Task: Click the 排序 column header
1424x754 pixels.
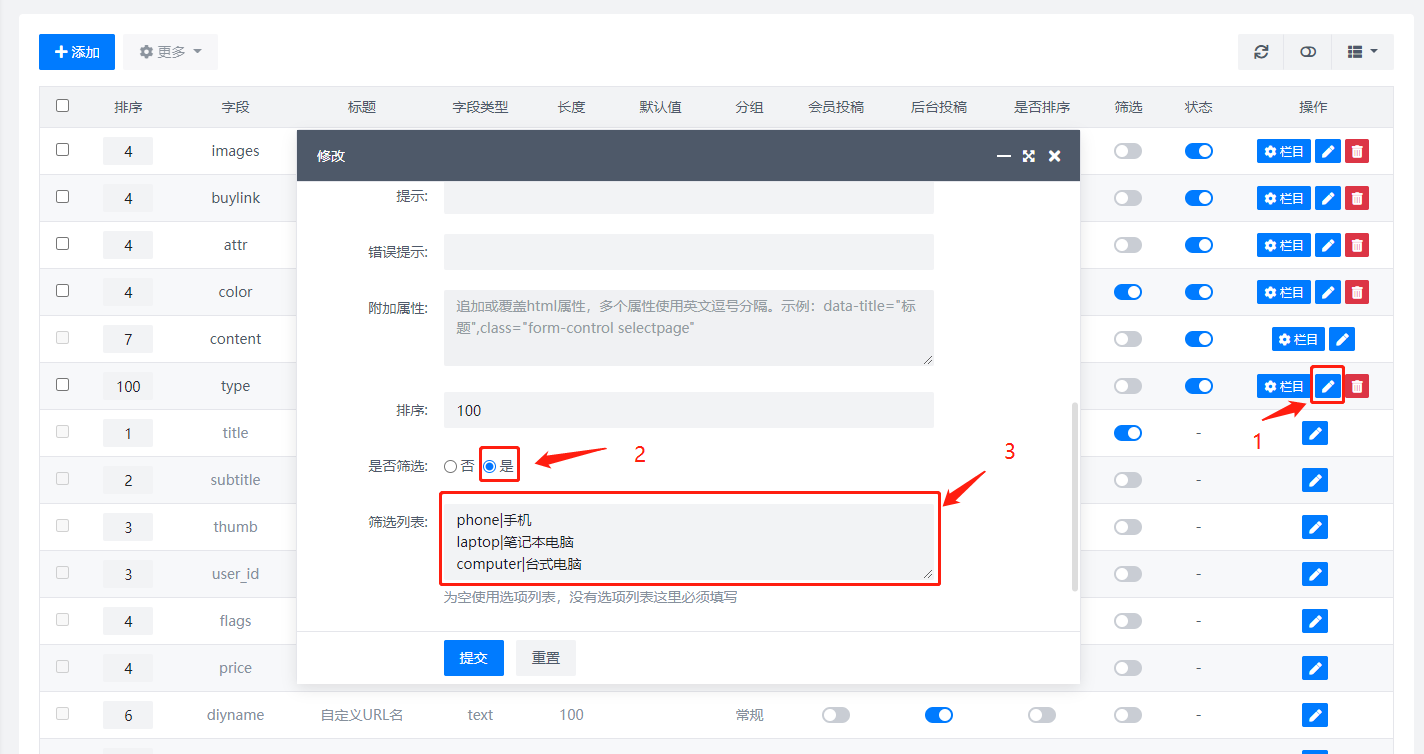Action: pyautogui.click(x=128, y=107)
